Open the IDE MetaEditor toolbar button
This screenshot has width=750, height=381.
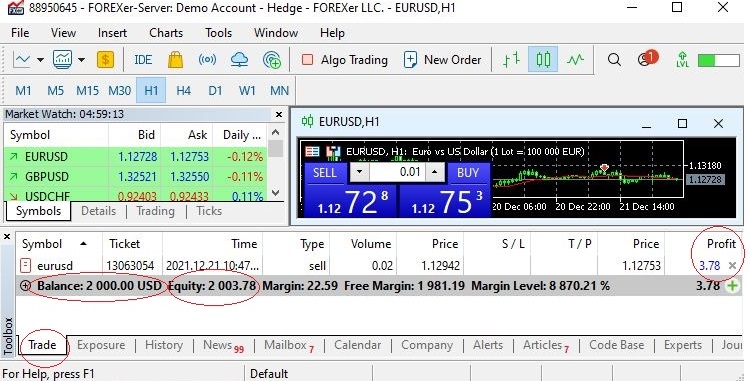[x=143, y=60]
